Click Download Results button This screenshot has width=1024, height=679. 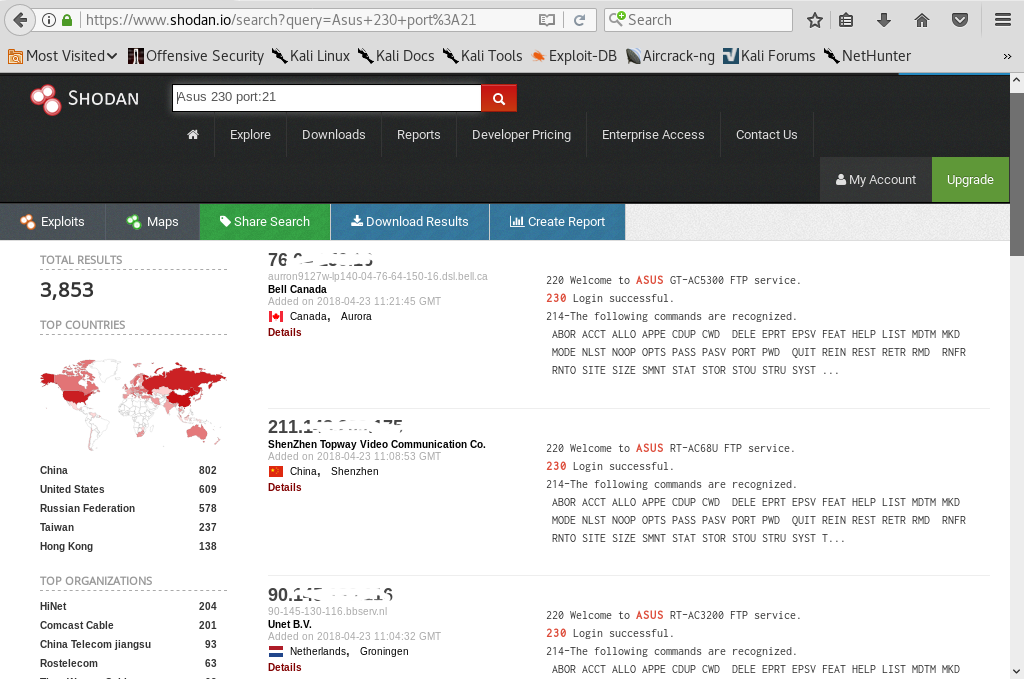pos(410,222)
